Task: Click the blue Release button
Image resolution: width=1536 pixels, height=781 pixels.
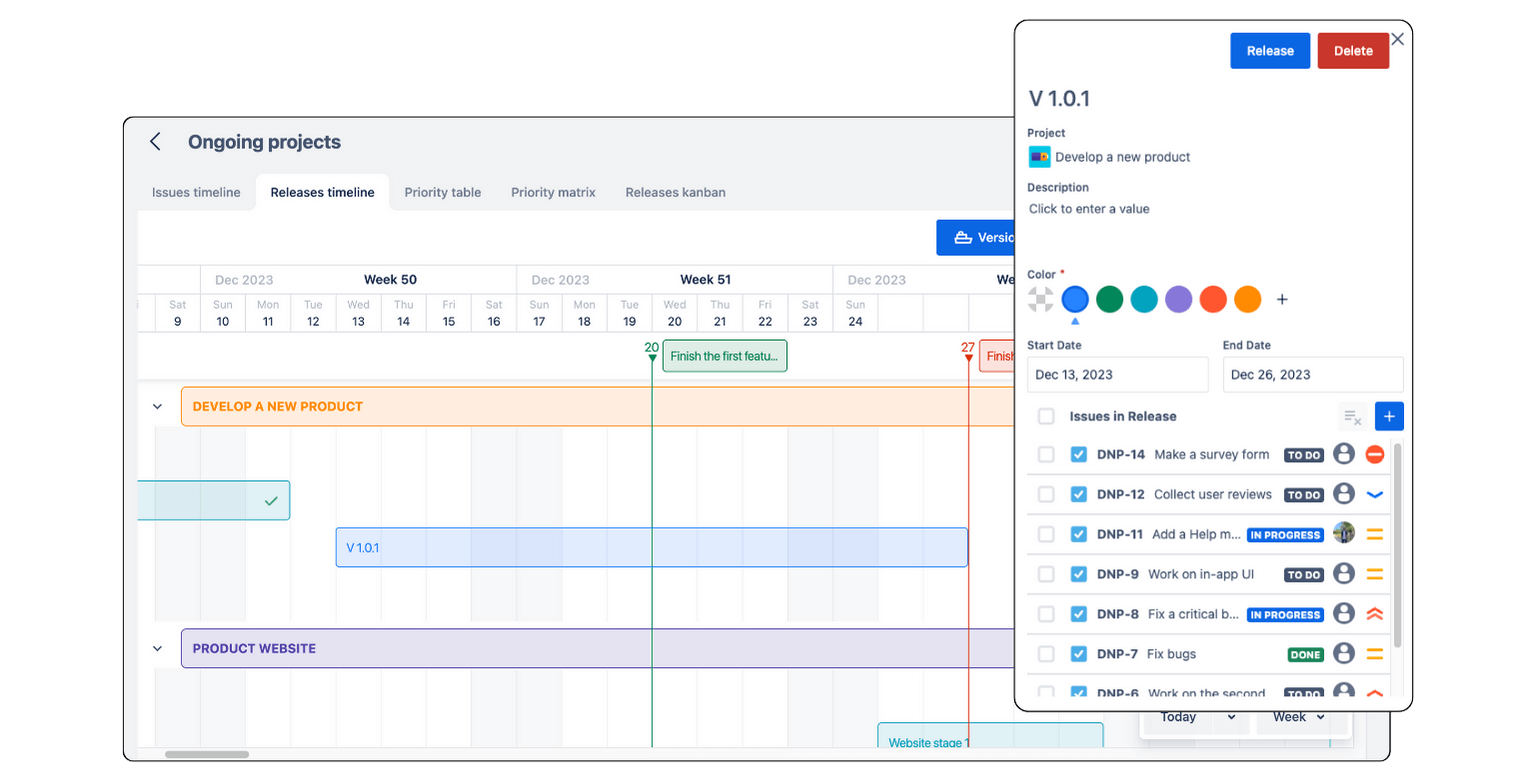Action: tap(1270, 51)
